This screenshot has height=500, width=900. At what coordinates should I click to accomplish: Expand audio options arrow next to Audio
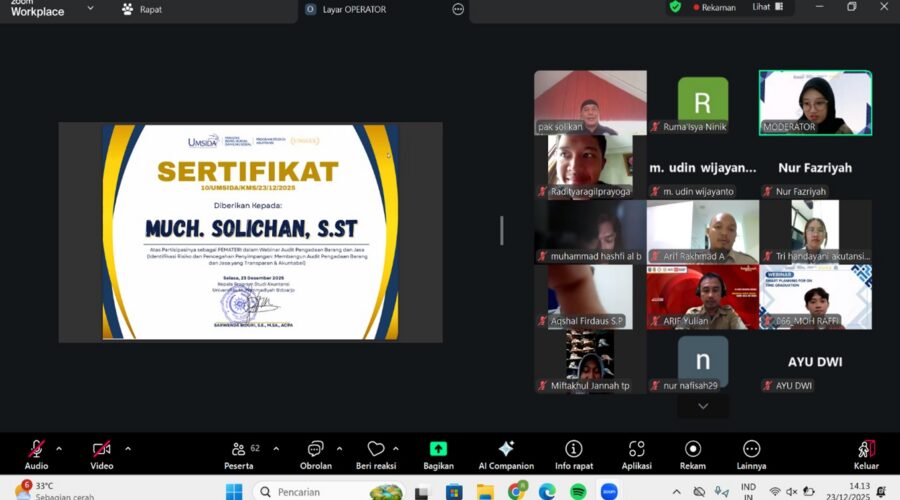pos(59,448)
